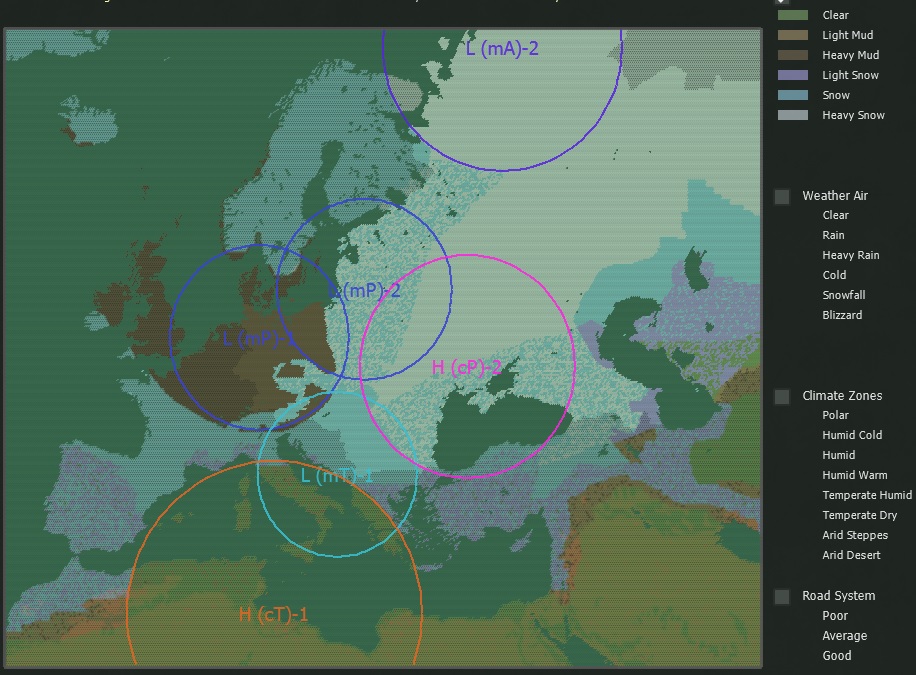916x675 pixels.
Task: Click the Arid Steppes climate entry
Action: pos(855,535)
